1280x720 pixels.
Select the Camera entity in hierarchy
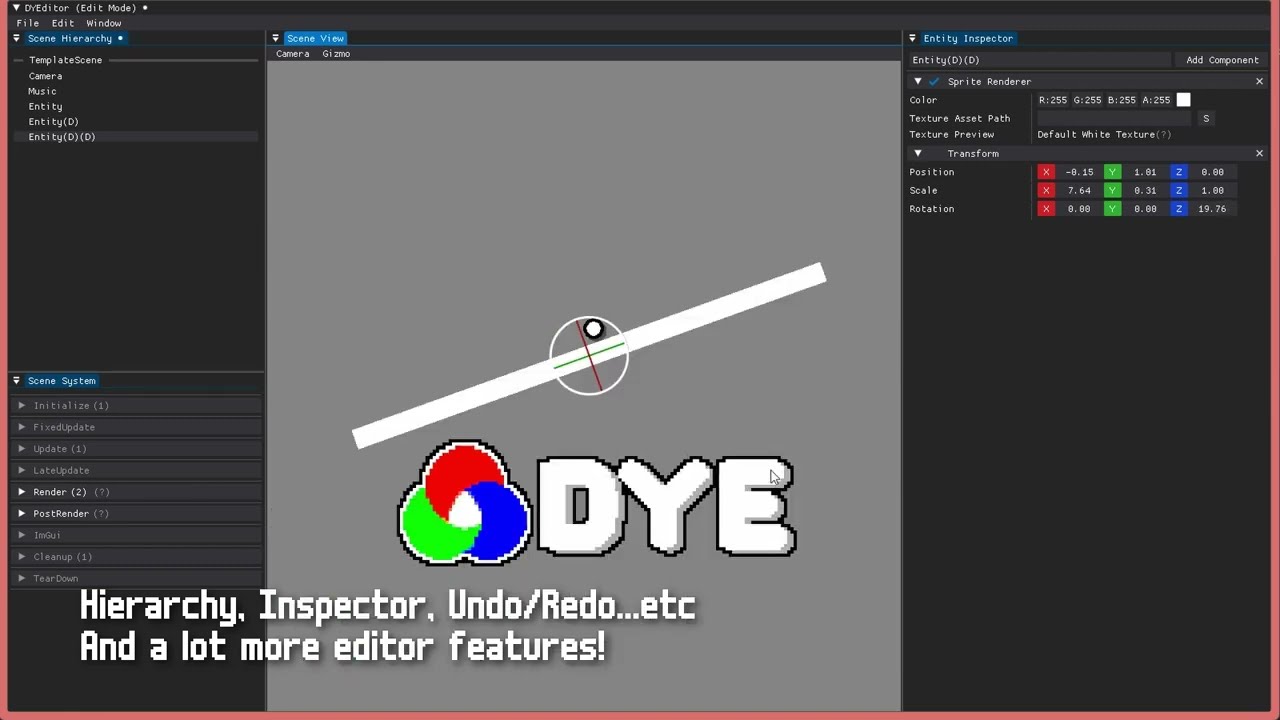coord(45,76)
